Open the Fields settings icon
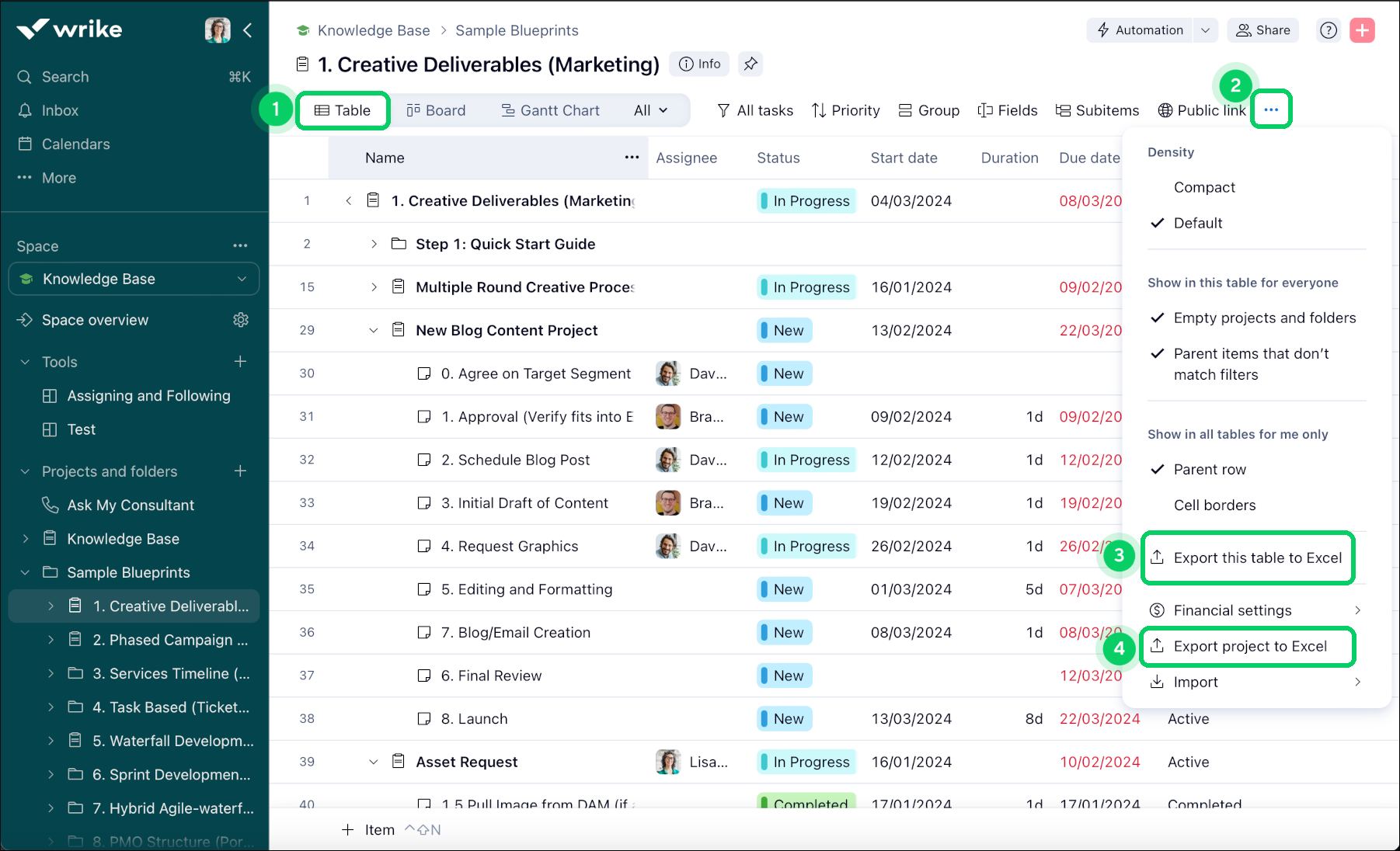The width and height of the screenshot is (1400, 851). (984, 110)
